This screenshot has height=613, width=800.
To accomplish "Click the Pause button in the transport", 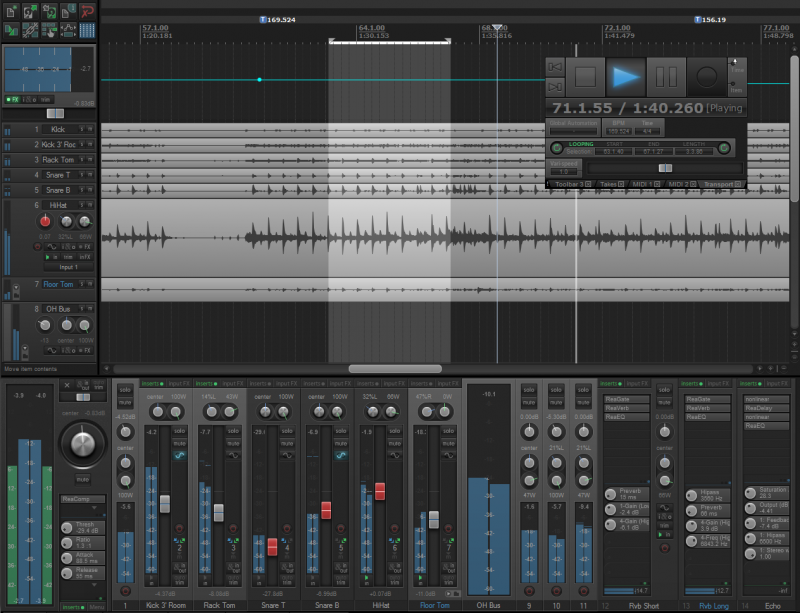I will tap(668, 76).
